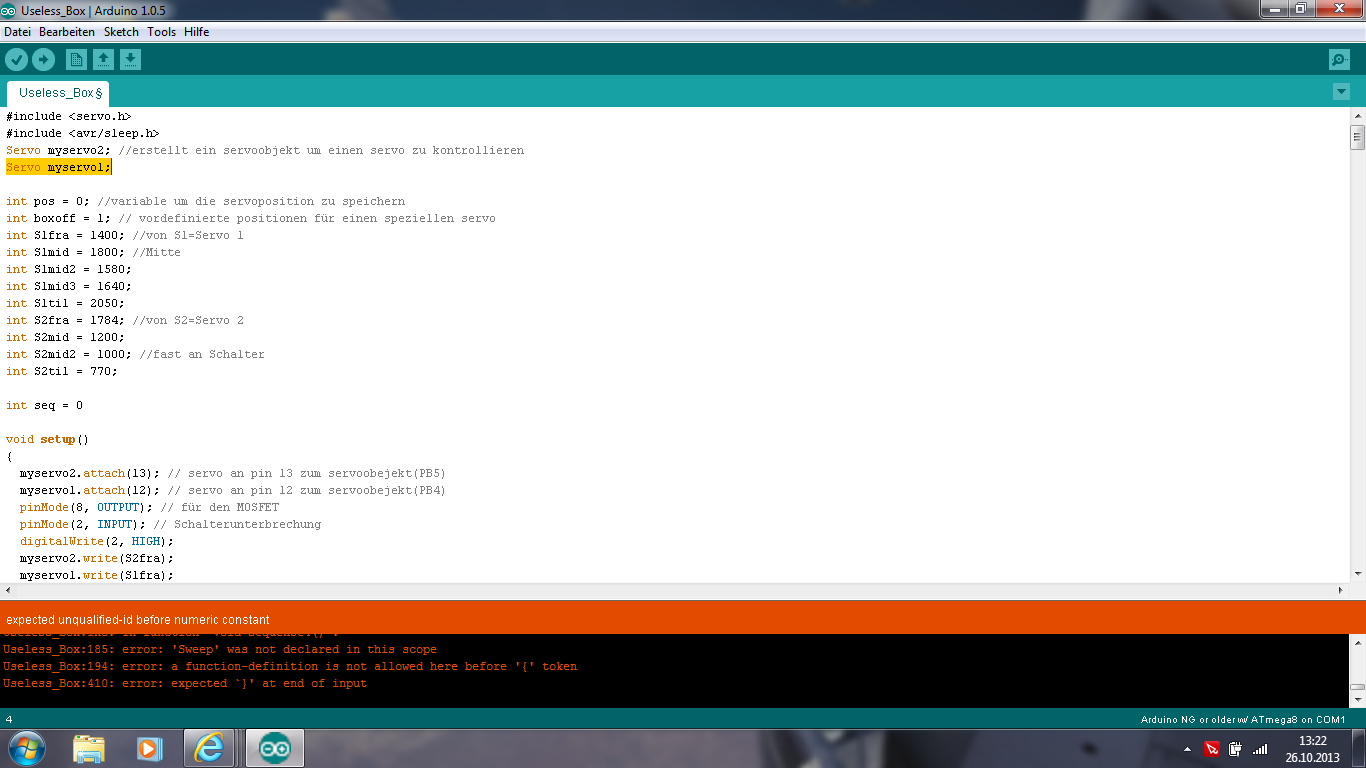Viewport: 1366px width, 768px height.
Task: Open the tab options dropdown arrow
Action: point(1341,92)
